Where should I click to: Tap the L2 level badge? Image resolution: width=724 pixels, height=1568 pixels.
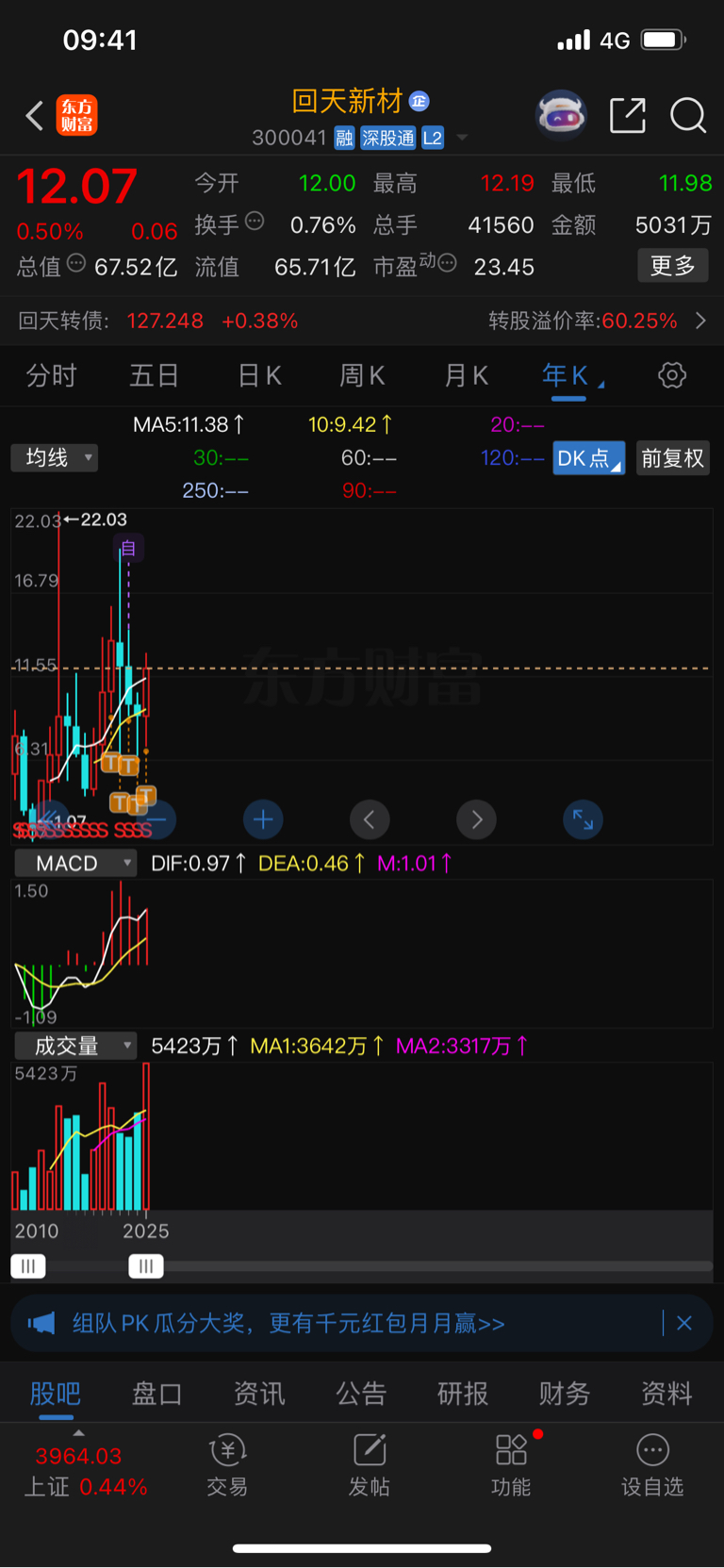click(433, 139)
